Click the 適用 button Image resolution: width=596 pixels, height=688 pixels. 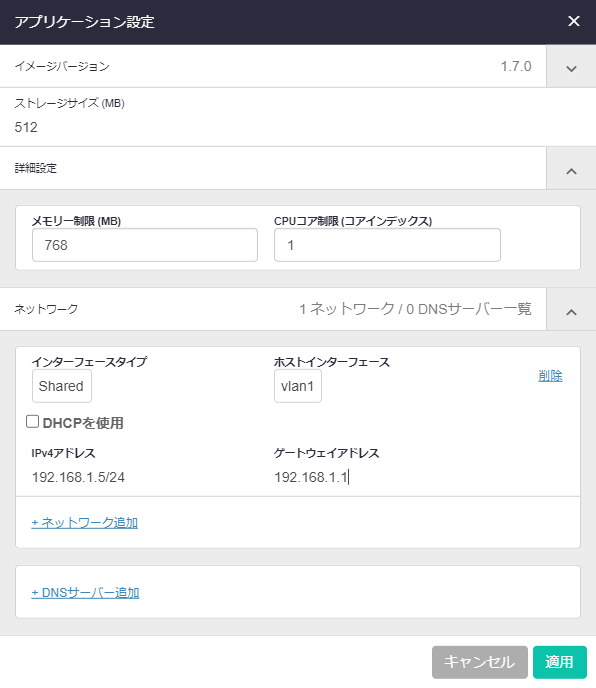(x=560, y=662)
